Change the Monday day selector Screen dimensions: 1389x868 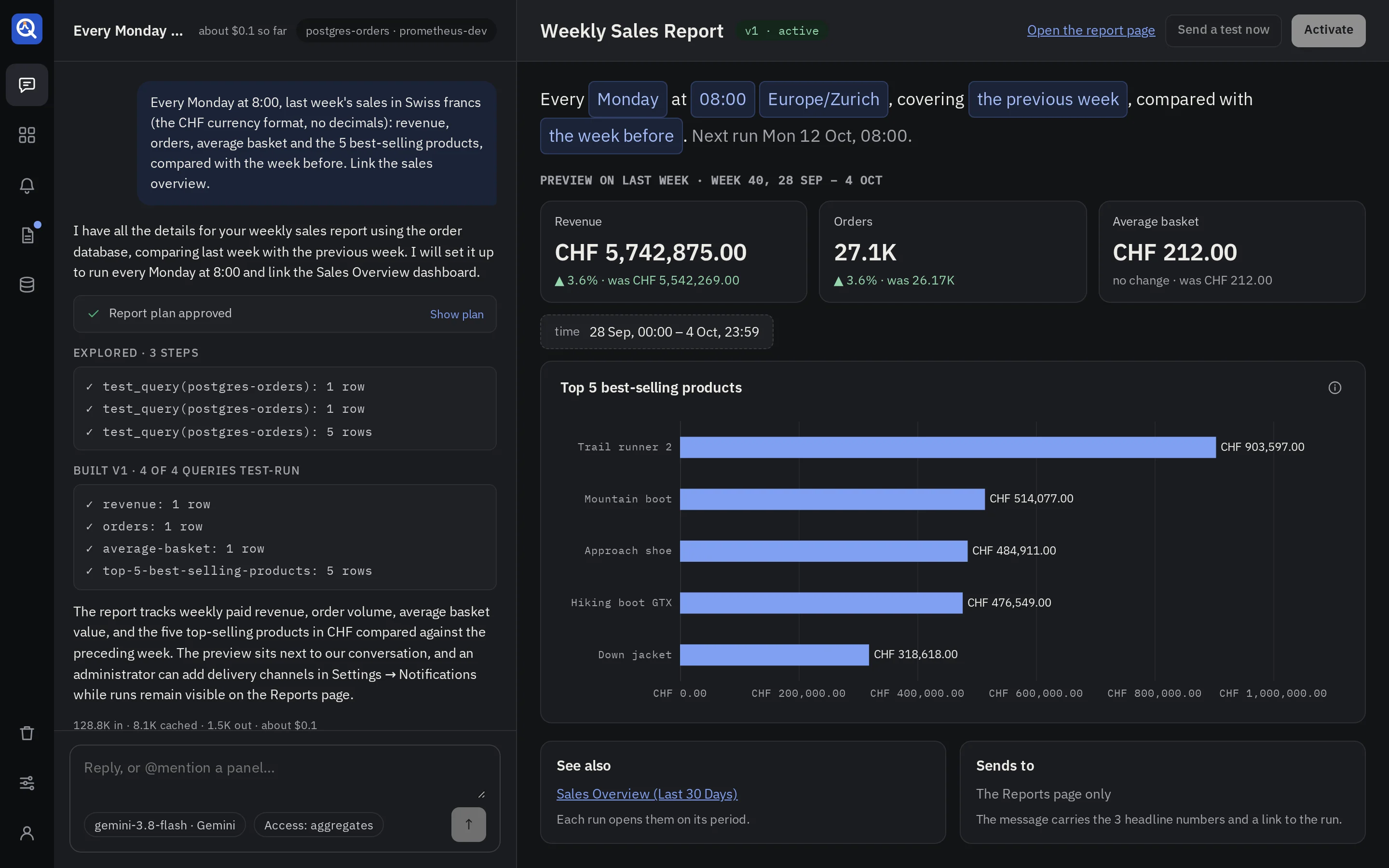[x=627, y=99]
